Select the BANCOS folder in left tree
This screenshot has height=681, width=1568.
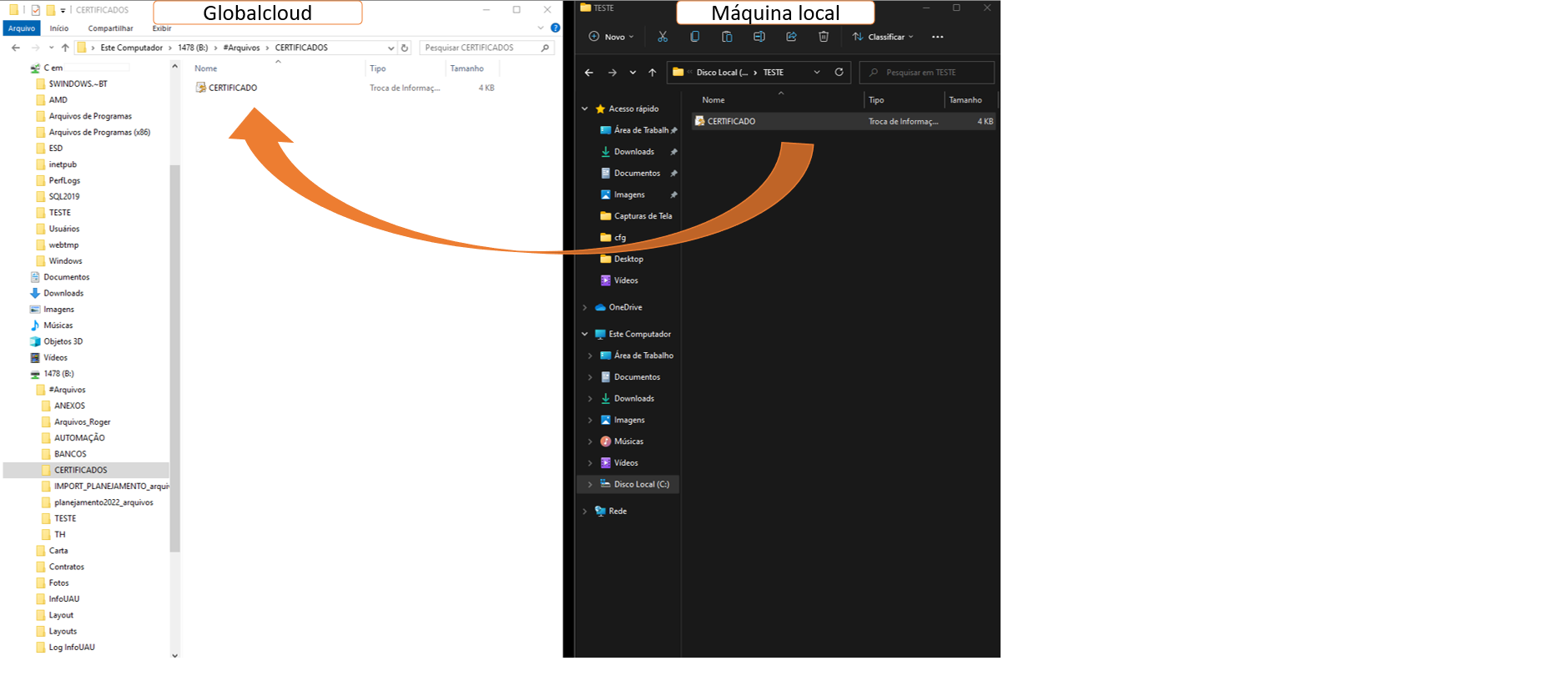[70, 454]
